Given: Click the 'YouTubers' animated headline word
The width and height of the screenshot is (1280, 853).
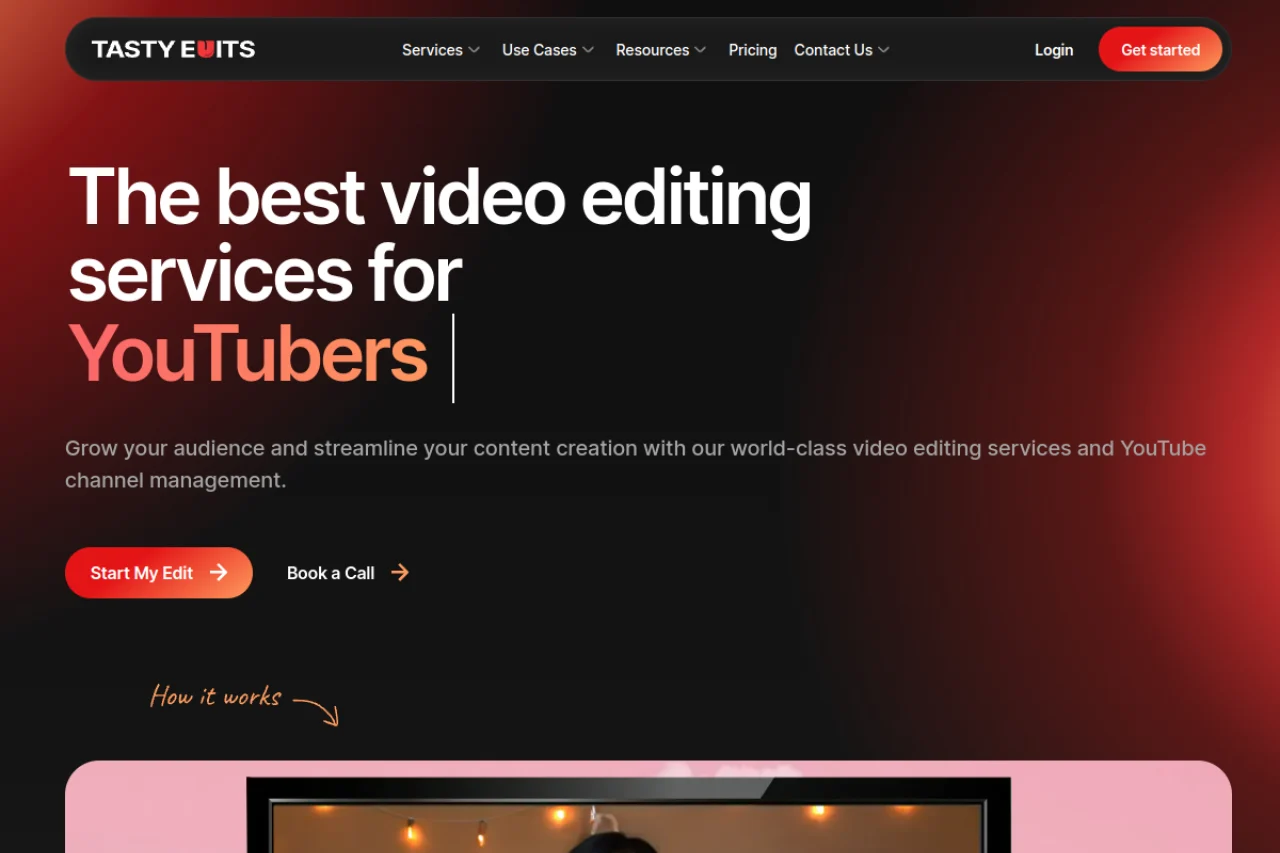Looking at the screenshot, I should pos(248,354).
